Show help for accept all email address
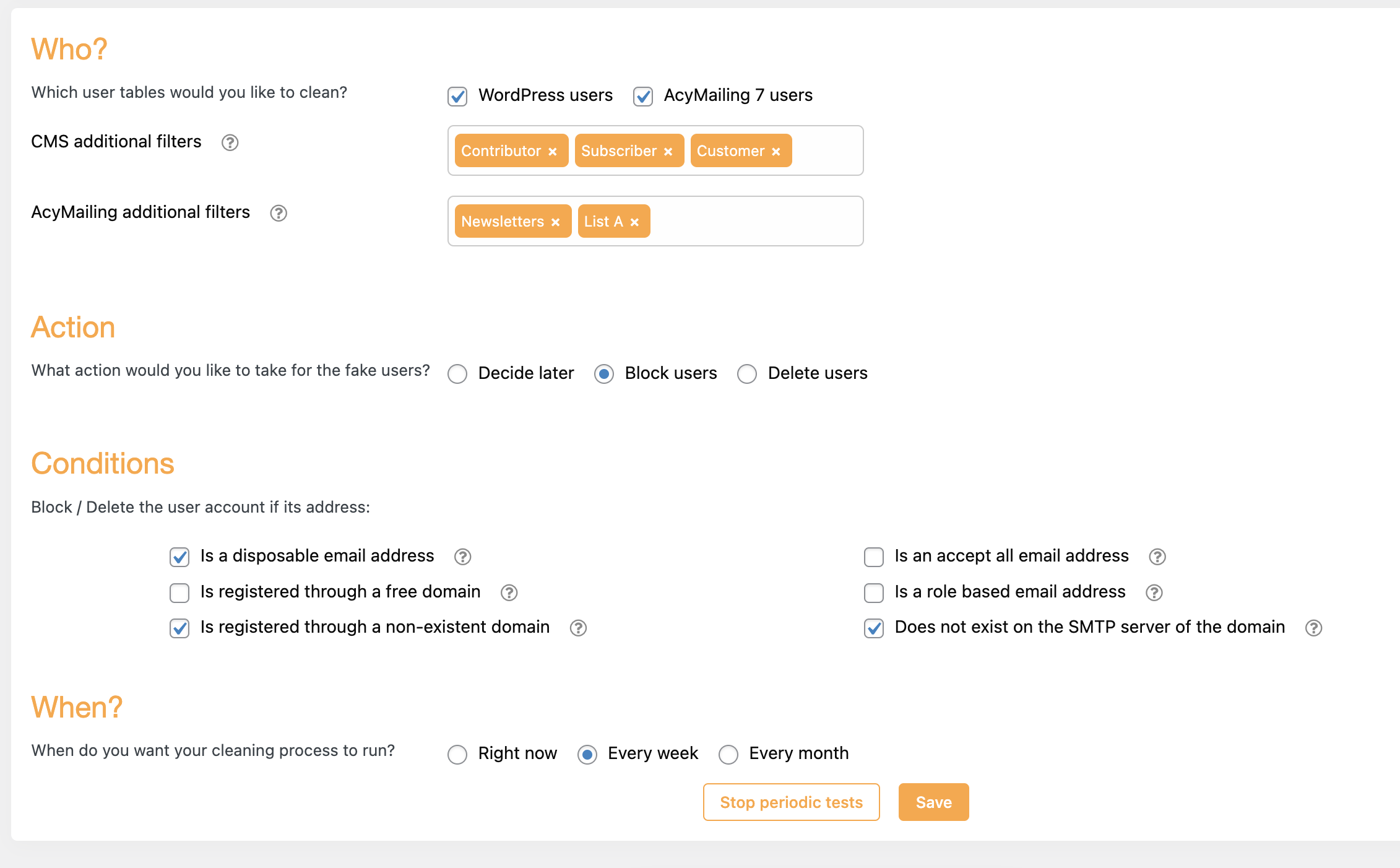This screenshot has width=1400, height=868. [x=1157, y=557]
